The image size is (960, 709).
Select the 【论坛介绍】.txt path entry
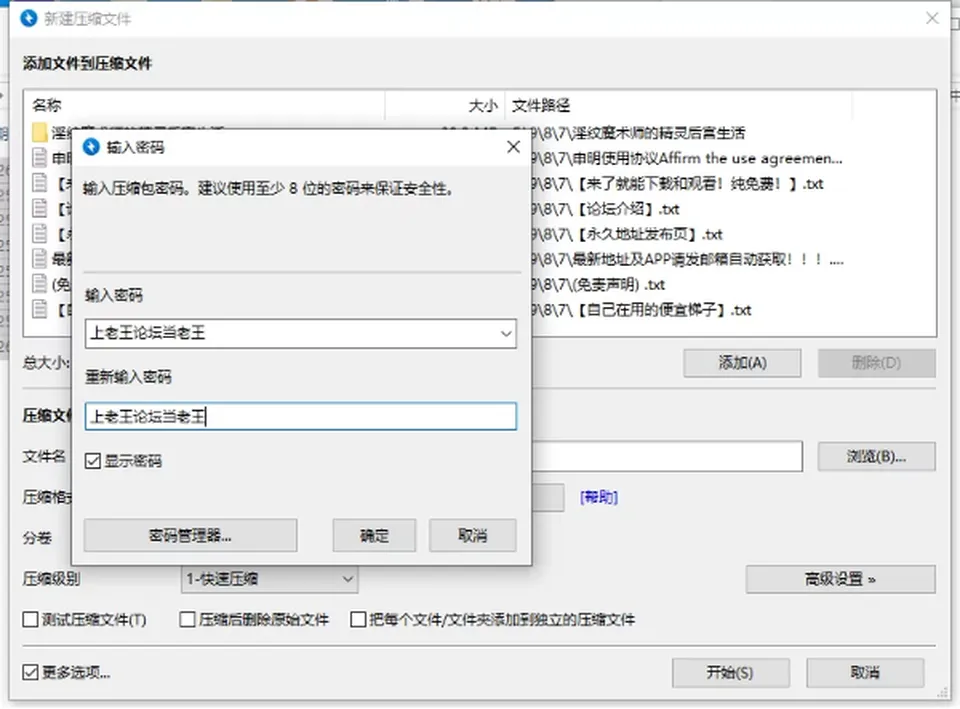[606, 208]
